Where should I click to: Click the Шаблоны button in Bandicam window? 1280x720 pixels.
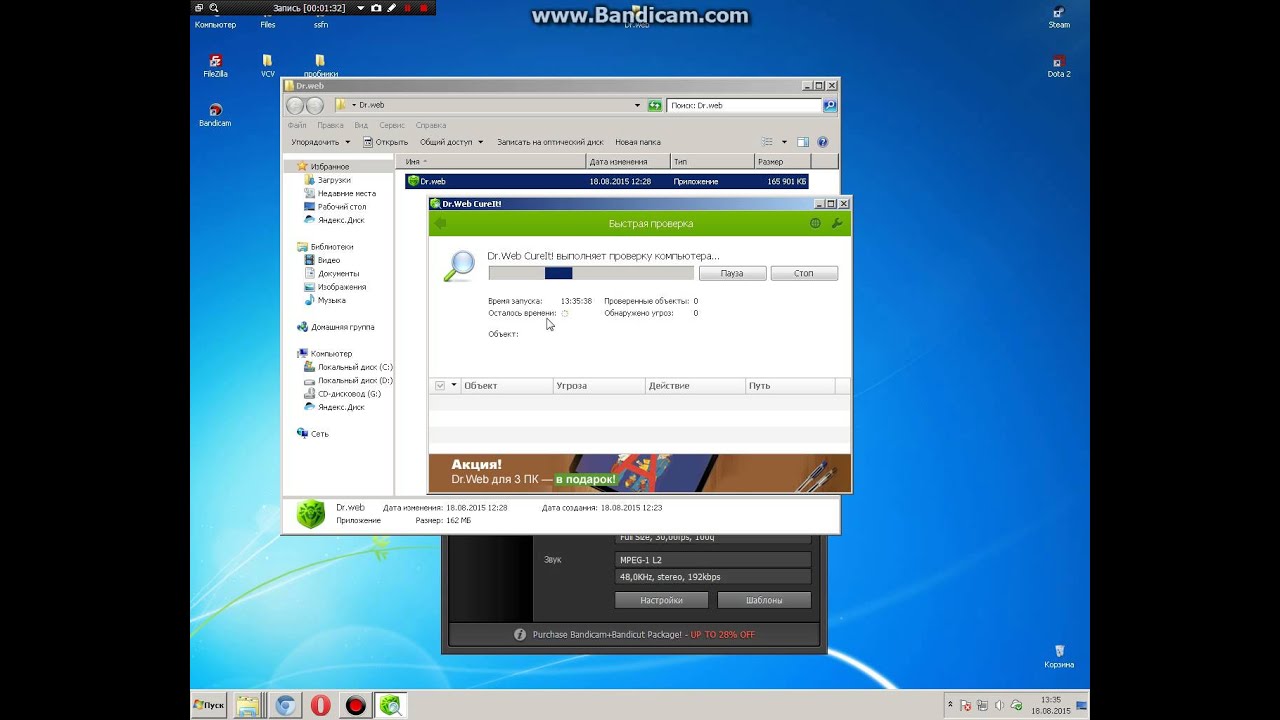pyautogui.click(x=764, y=600)
